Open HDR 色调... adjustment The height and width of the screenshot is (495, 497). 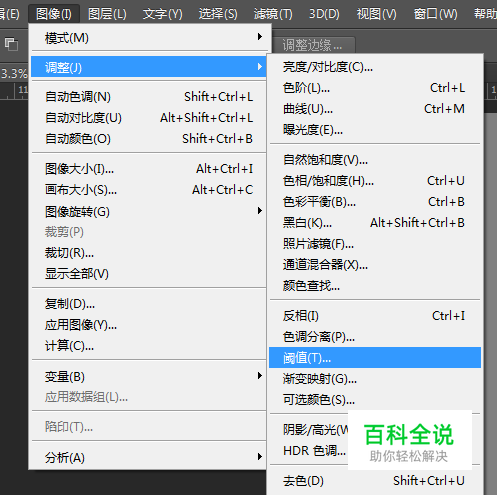pyautogui.click(x=314, y=451)
